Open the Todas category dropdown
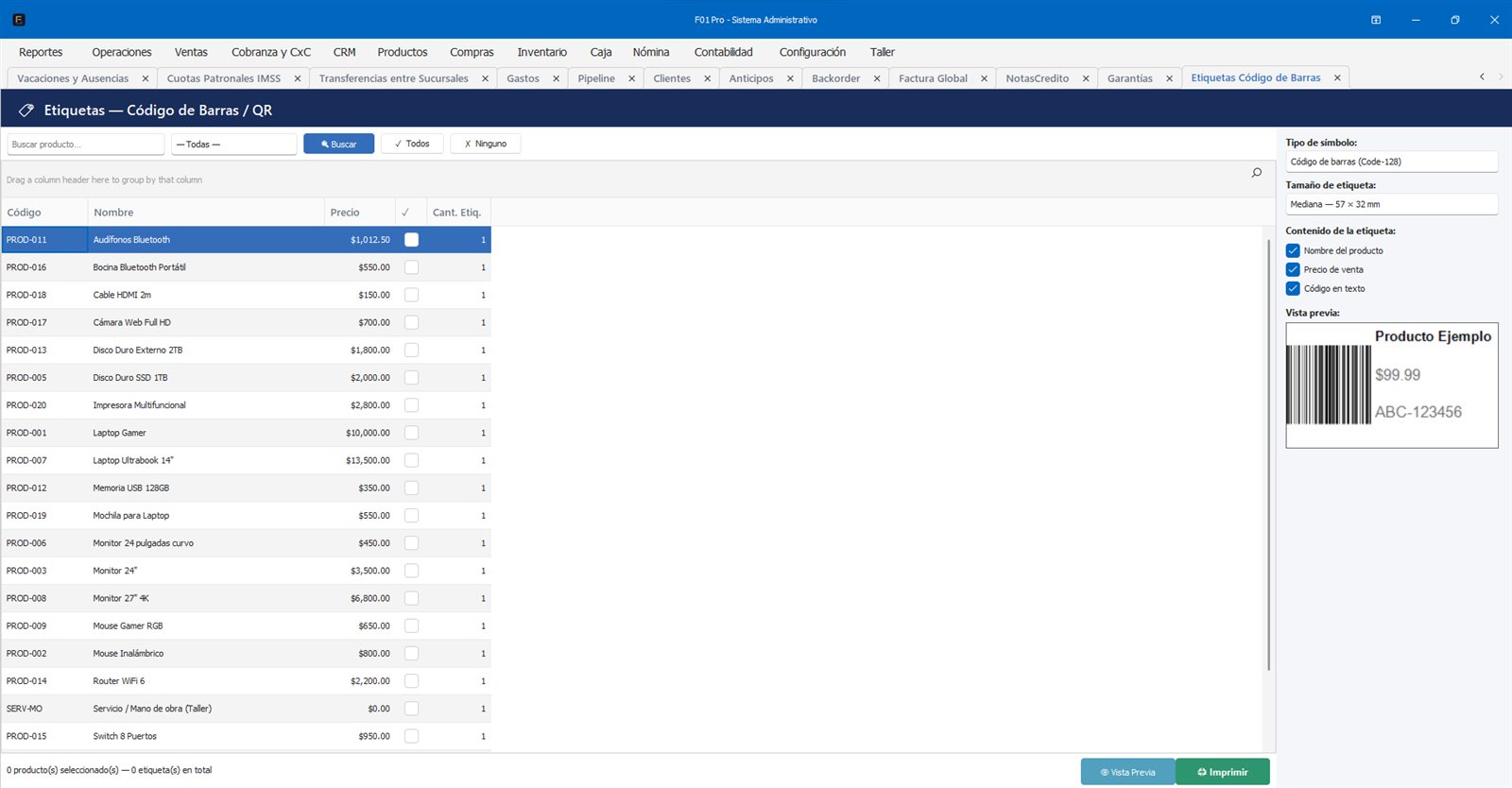The width and height of the screenshot is (1512, 788). (233, 144)
